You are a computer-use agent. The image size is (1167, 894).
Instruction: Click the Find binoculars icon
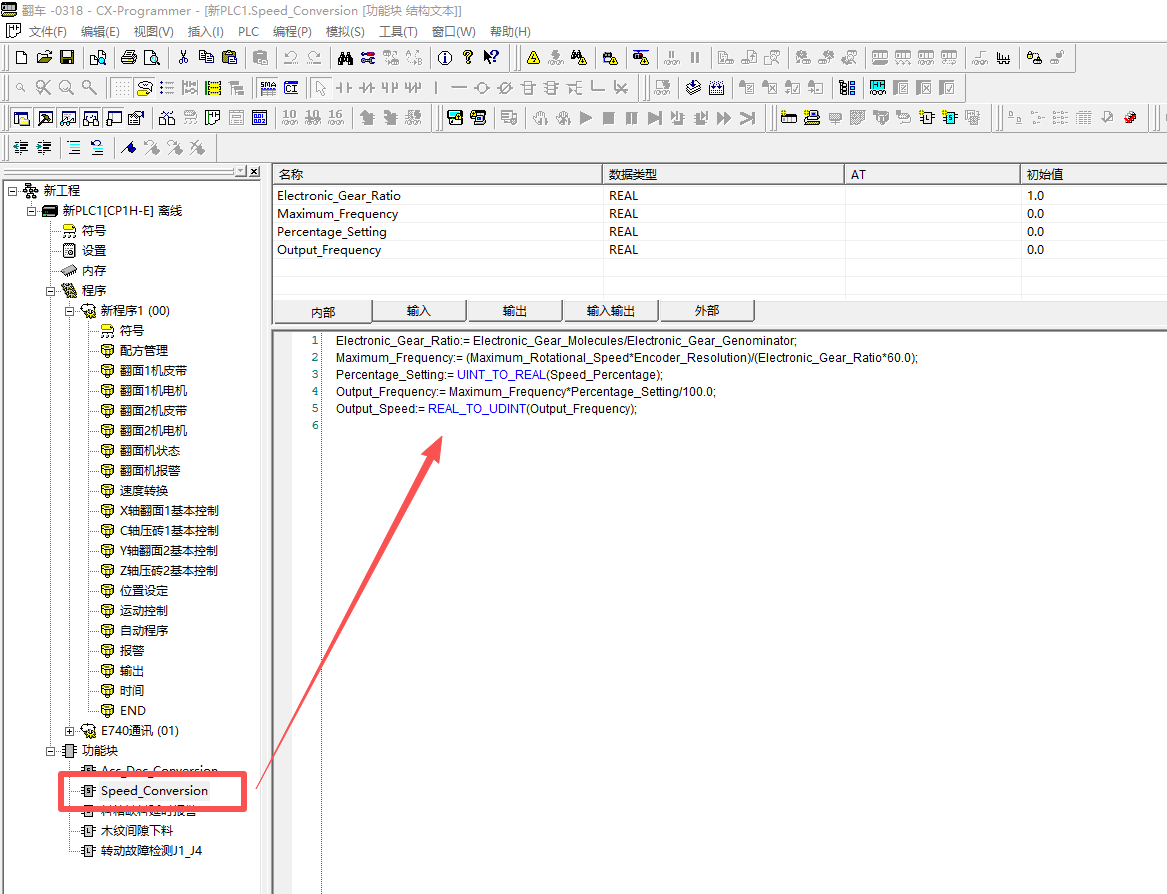(x=345, y=58)
